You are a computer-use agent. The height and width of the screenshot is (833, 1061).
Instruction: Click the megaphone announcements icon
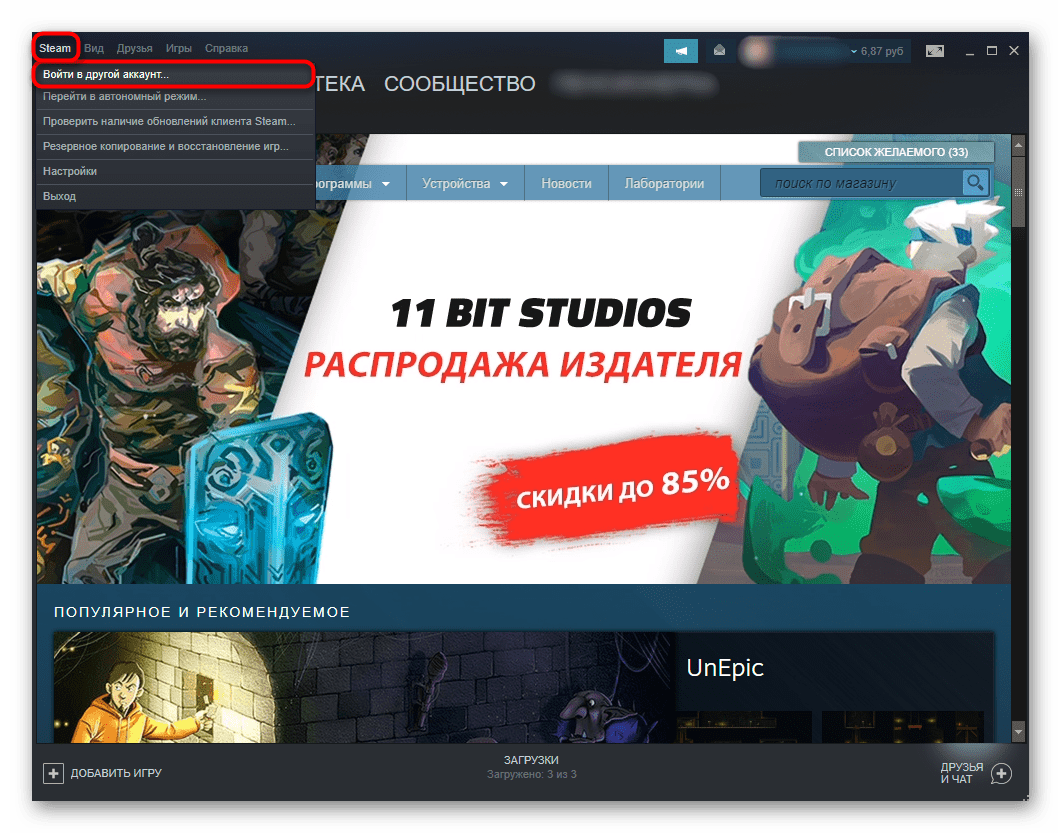click(x=680, y=51)
